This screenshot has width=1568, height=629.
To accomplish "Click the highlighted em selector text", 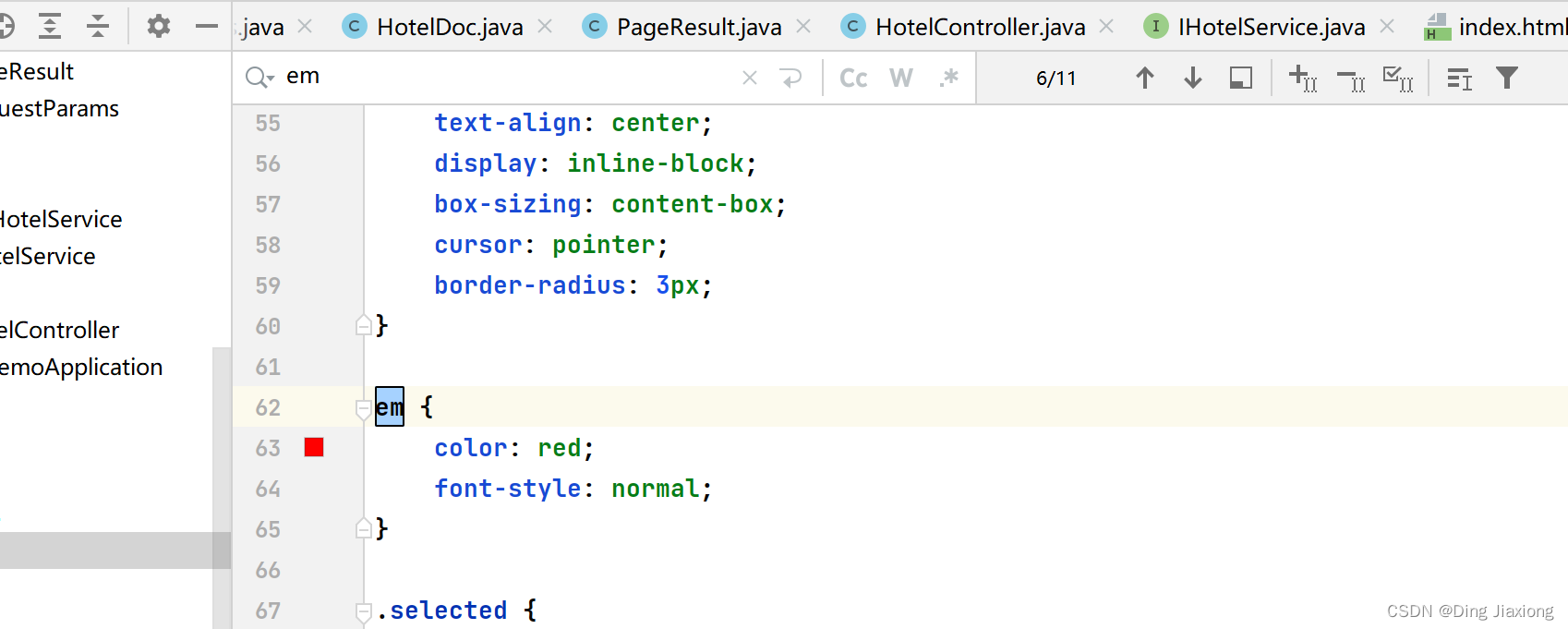I will [x=390, y=406].
